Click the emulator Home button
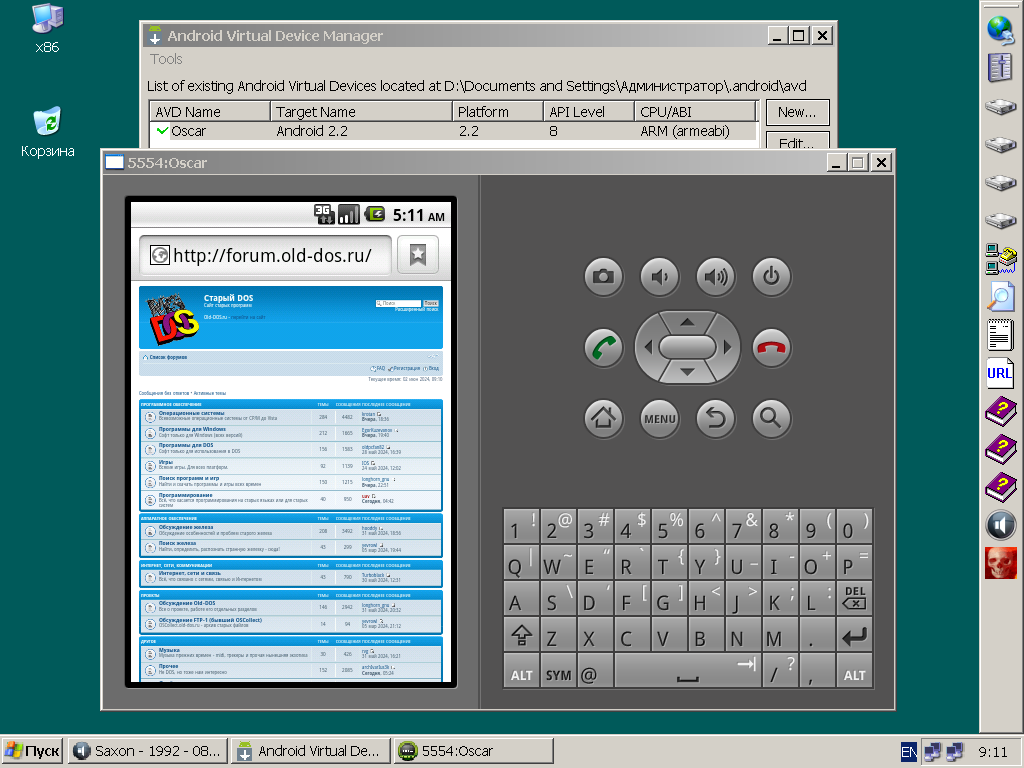Viewport: 1024px width, 768px height. 603,418
